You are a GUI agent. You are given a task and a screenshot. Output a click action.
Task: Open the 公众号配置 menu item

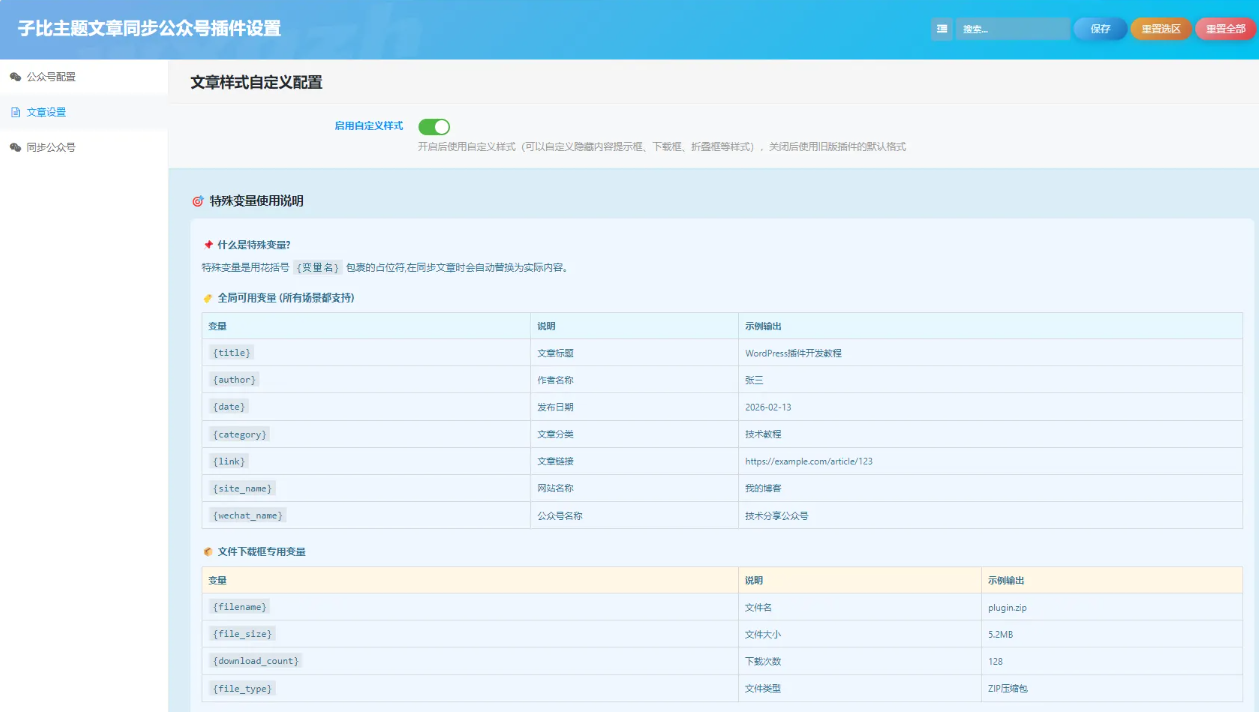[x=84, y=76]
